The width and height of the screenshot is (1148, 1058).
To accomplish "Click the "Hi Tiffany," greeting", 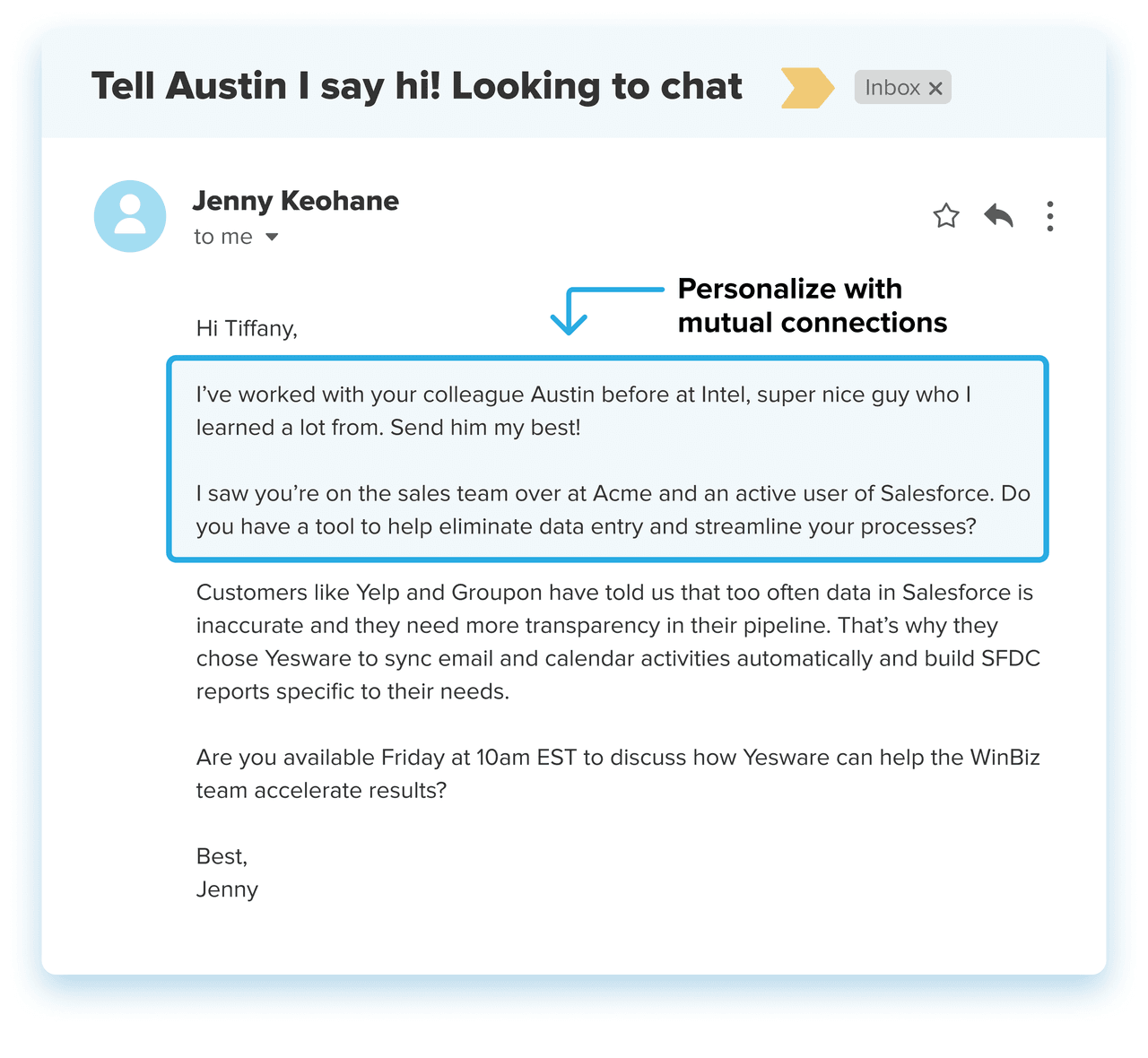I will [x=247, y=329].
